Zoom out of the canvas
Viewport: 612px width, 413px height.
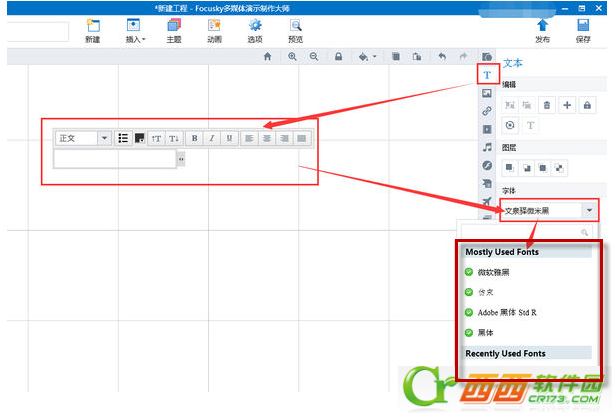click(x=314, y=57)
